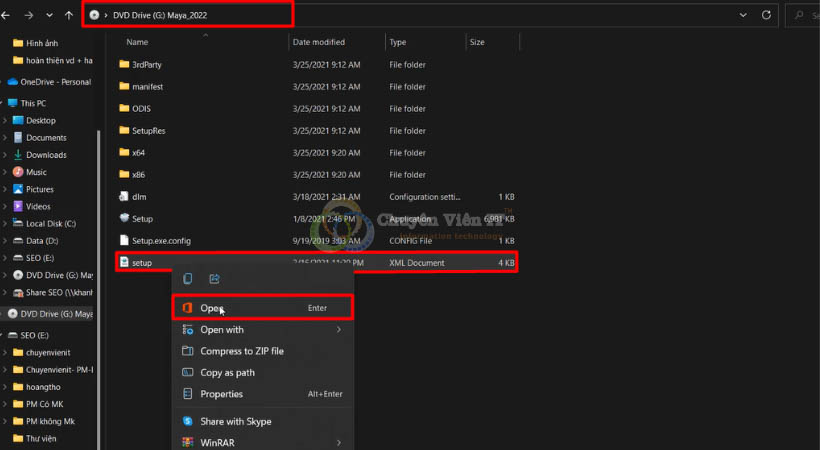The width and height of the screenshot is (820, 450).
Task: Go up one folder with Up arrow
Action: pos(67,15)
